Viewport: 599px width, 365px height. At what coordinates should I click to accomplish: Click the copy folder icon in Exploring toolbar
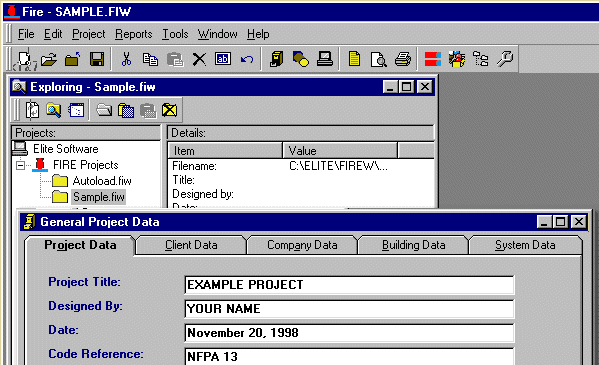126,110
